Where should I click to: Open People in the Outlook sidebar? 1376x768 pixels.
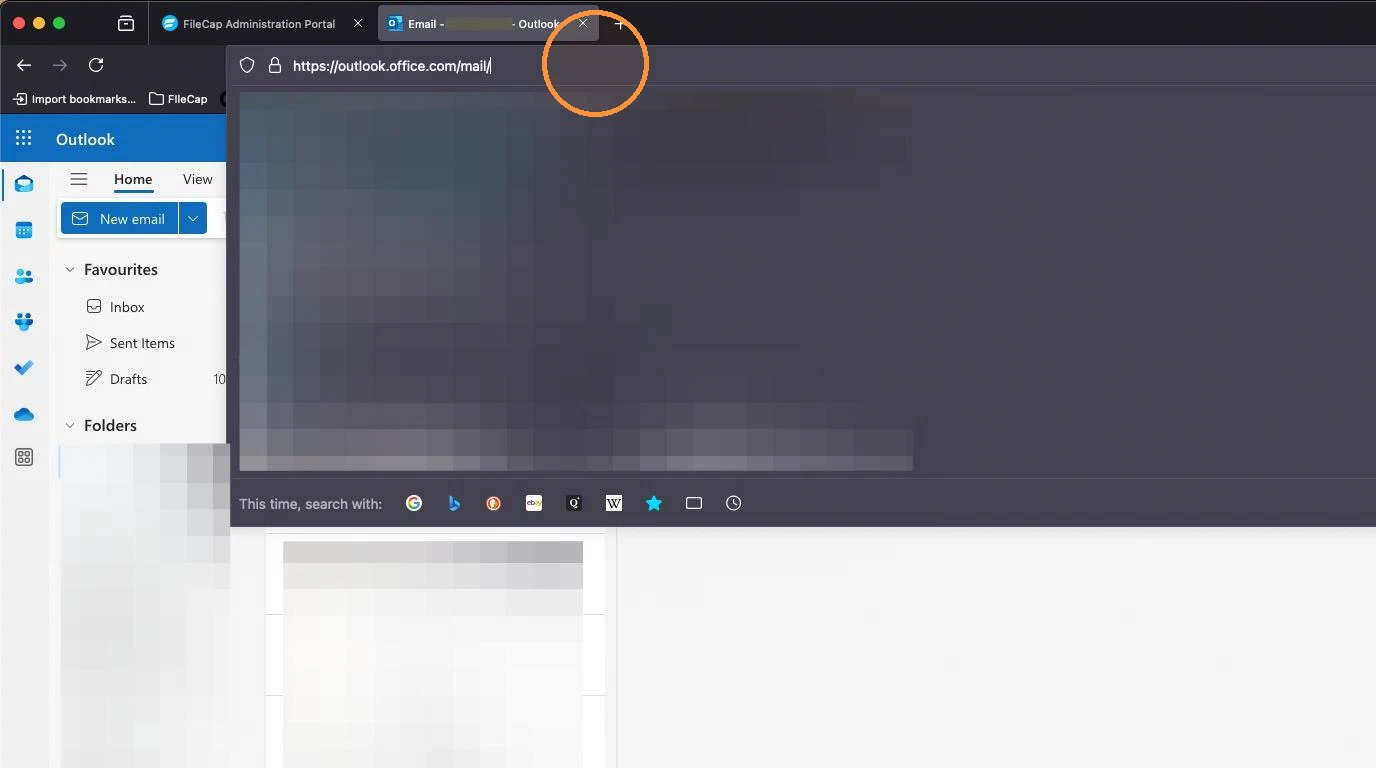[24, 276]
